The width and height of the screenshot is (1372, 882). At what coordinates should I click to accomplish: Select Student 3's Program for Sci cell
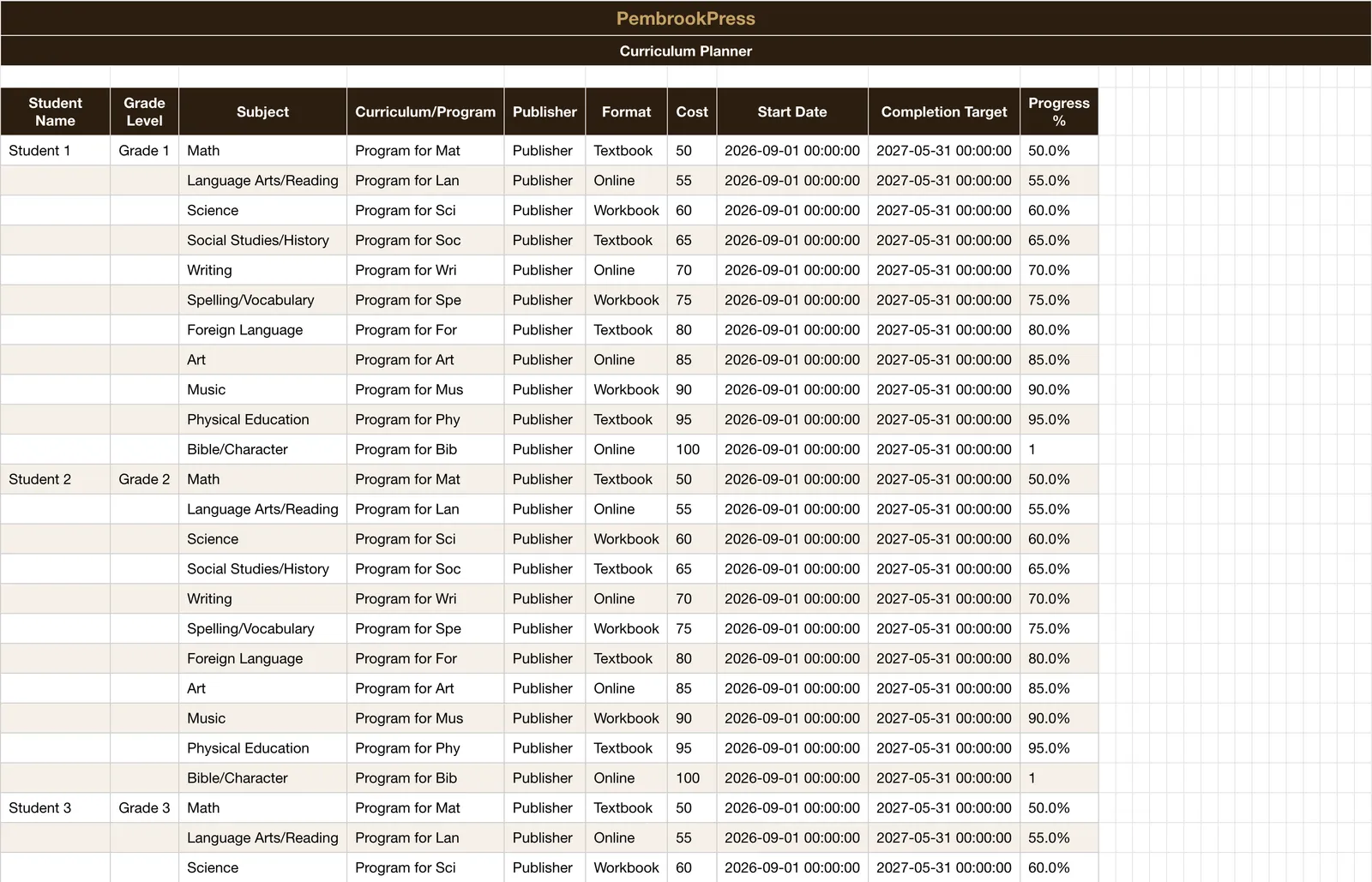[425, 867]
